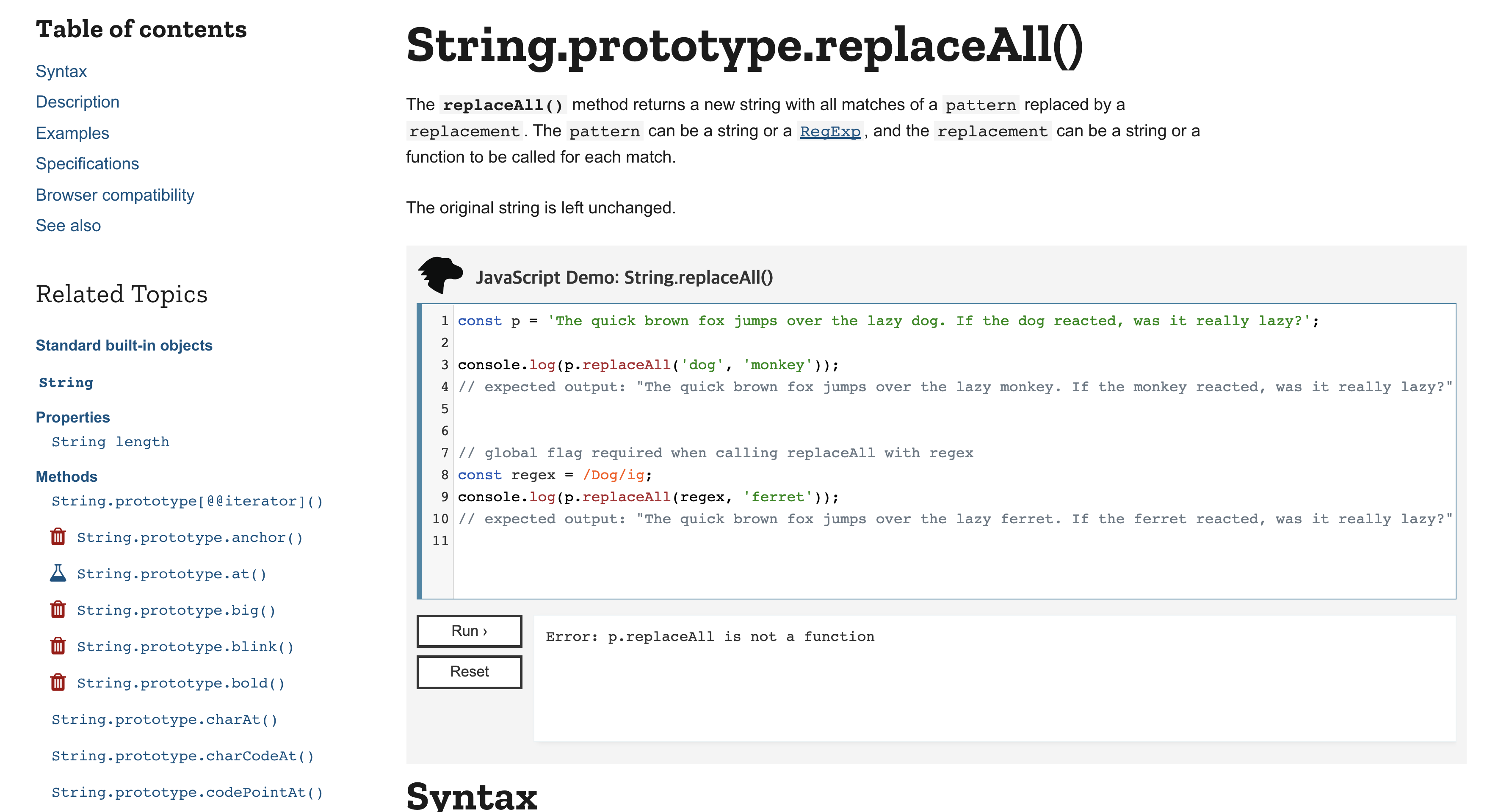
Task: Click trash icon beside String.prototype.anchor()
Action: [58, 537]
